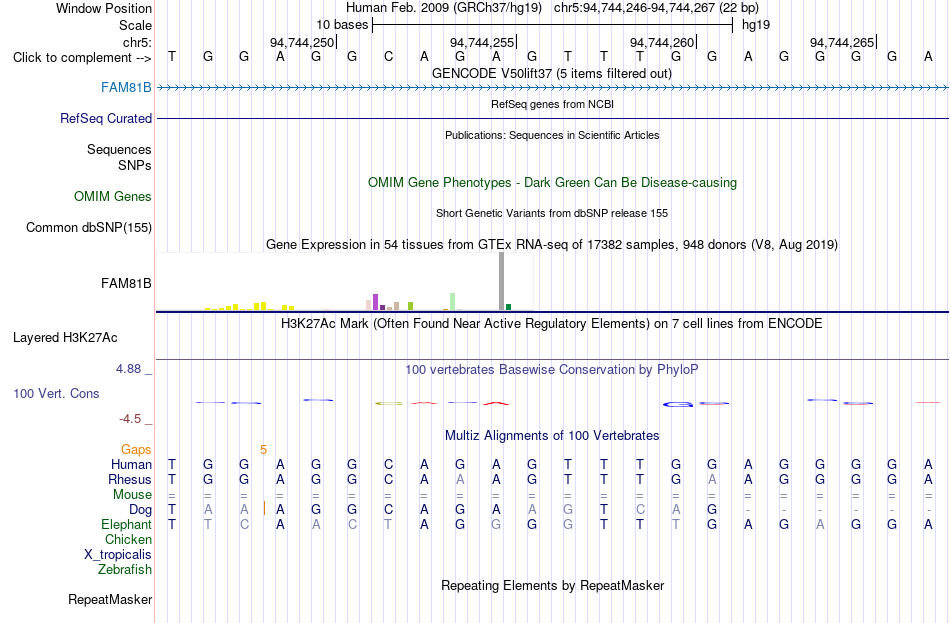Click the '100 Vert. Cons' track label
The height and width of the screenshot is (623, 950).
click(x=56, y=394)
